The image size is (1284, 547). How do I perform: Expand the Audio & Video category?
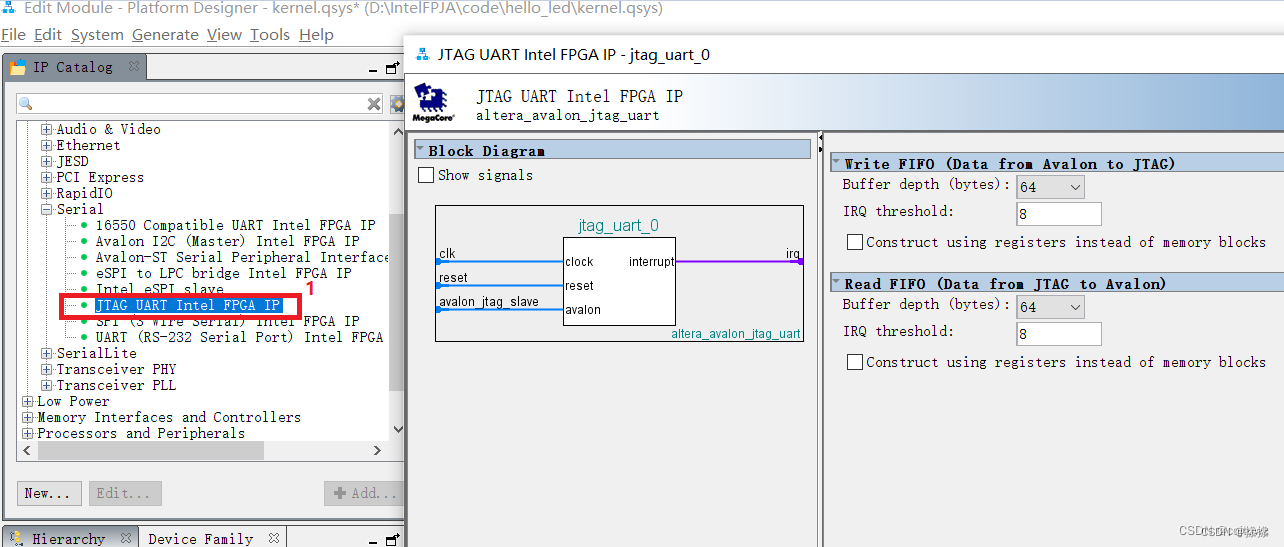coord(46,129)
